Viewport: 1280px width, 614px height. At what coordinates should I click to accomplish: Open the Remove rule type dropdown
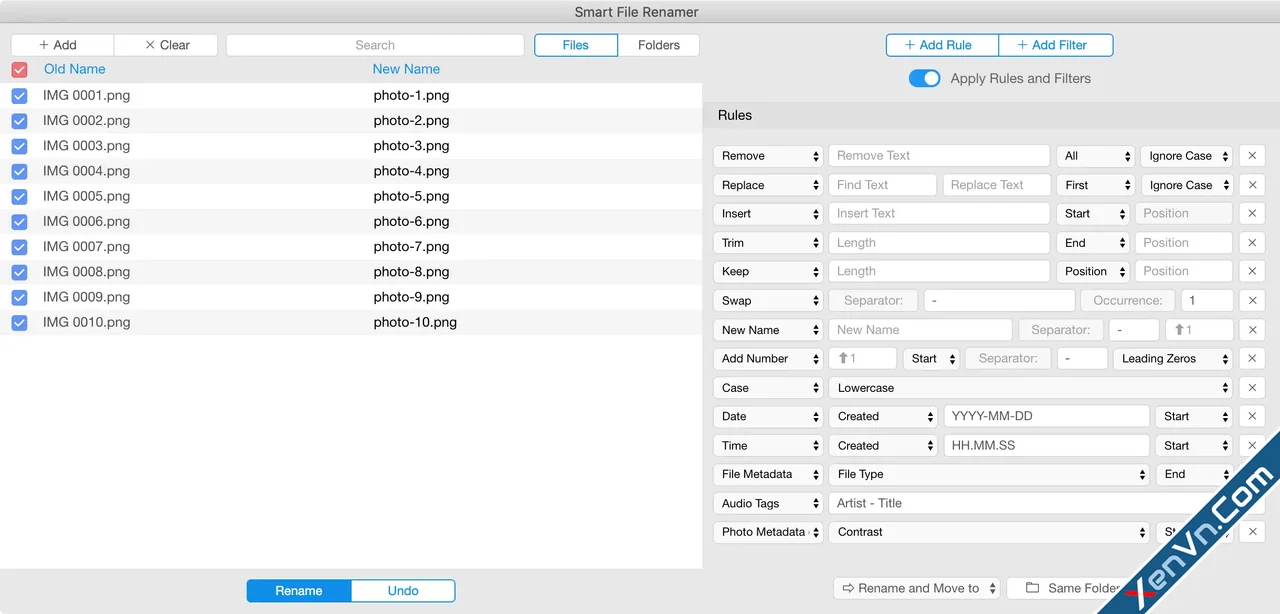coord(768,156)
